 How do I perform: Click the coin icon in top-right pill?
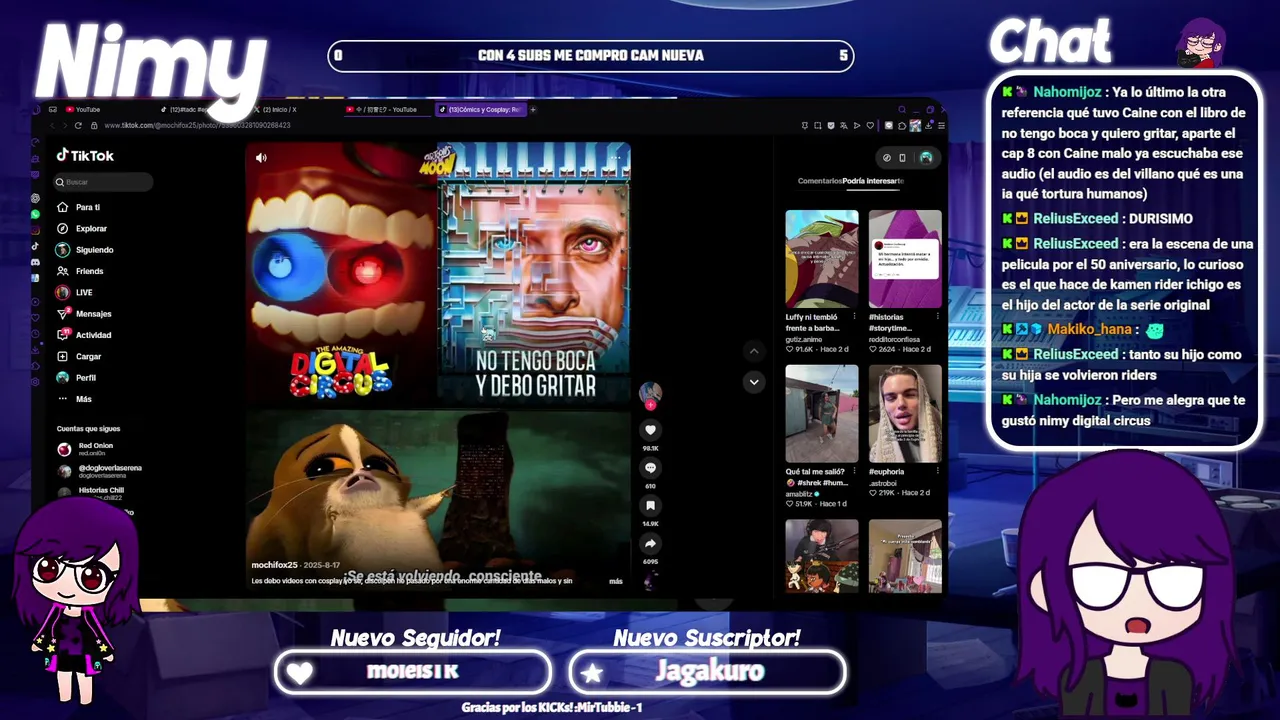point(886,157)
